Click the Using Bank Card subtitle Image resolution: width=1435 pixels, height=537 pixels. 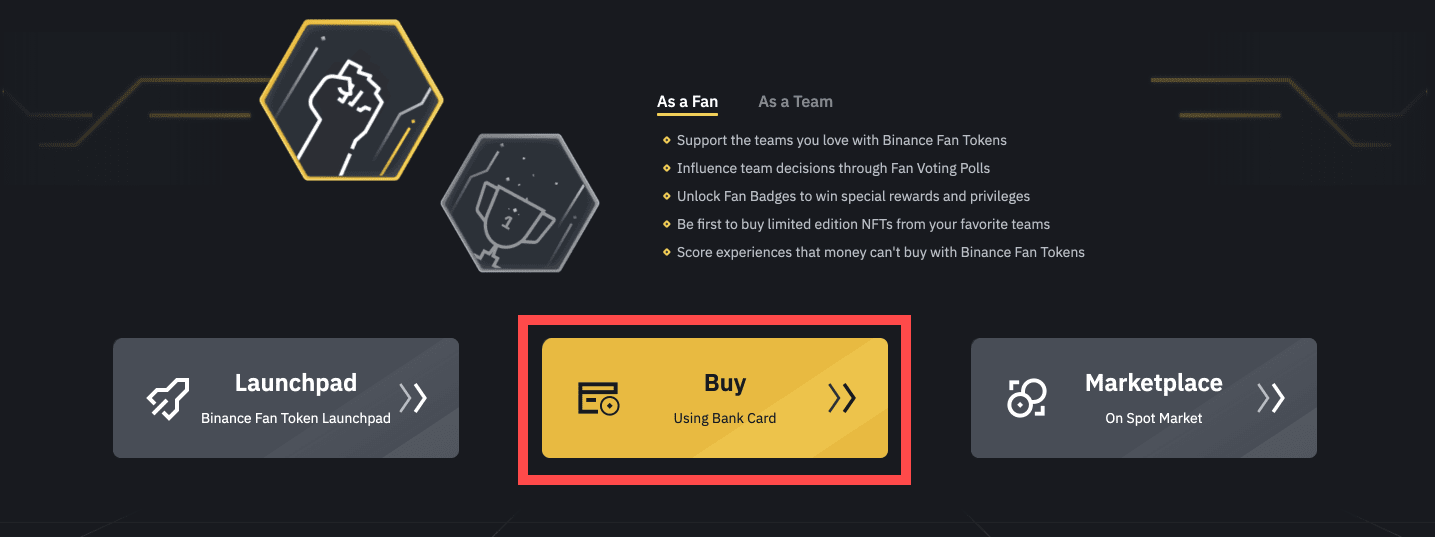click(724, 418)
